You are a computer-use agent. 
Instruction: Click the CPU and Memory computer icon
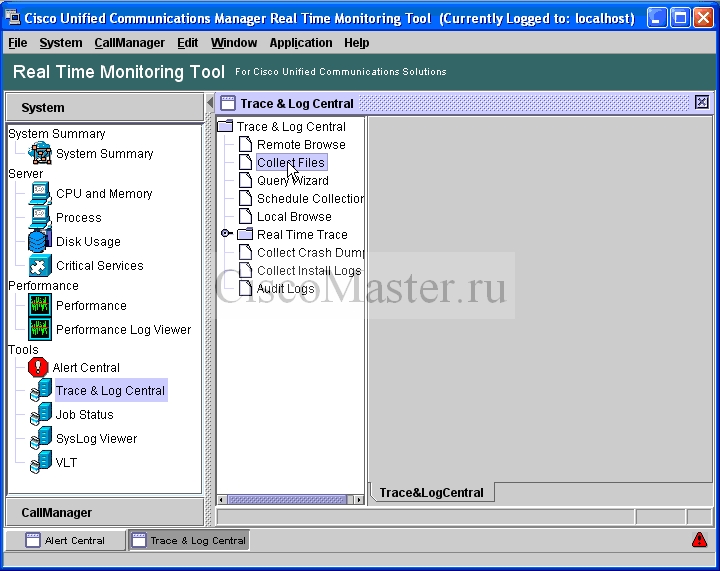point(40,193)
